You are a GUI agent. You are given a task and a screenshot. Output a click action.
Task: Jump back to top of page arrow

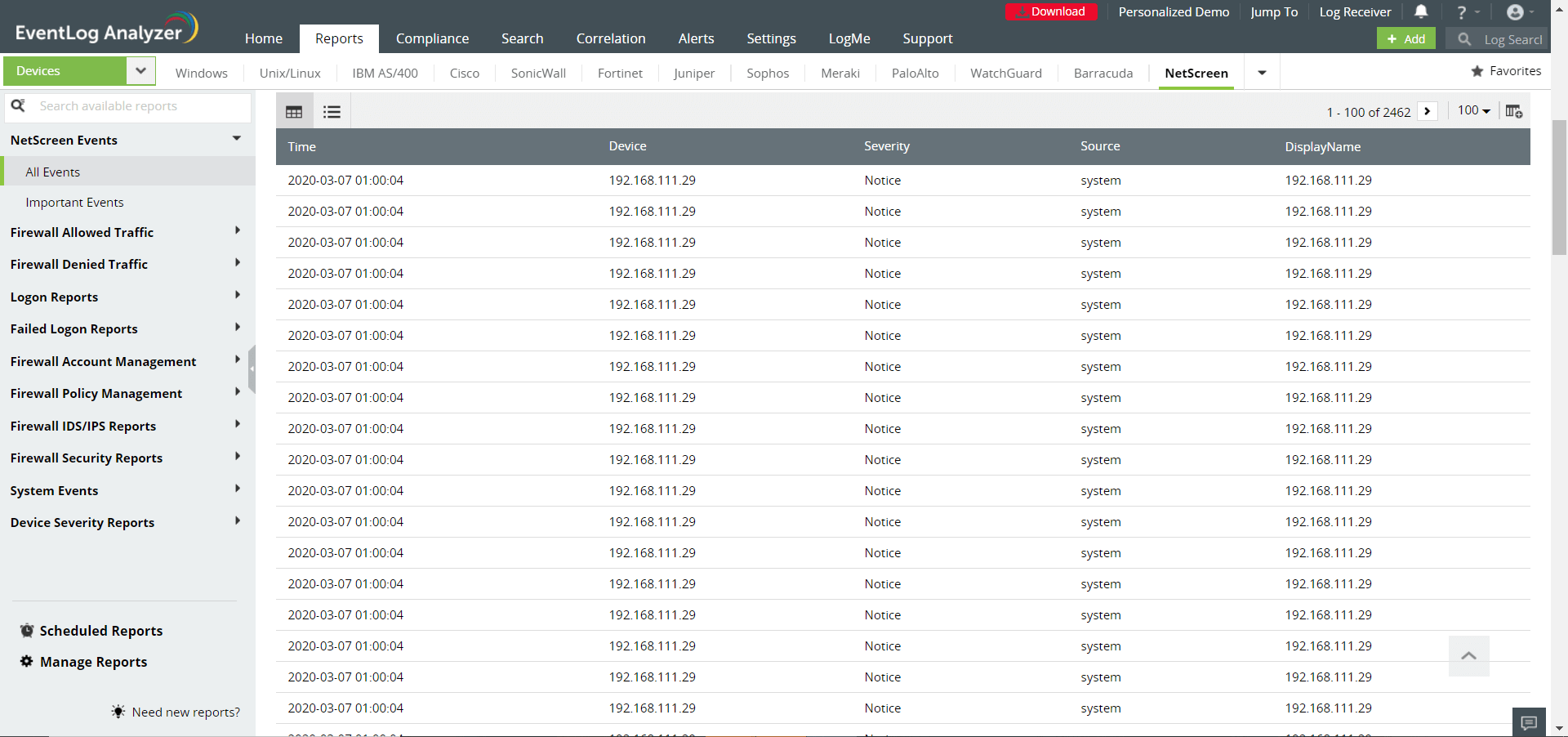[x=1469, y=656]
